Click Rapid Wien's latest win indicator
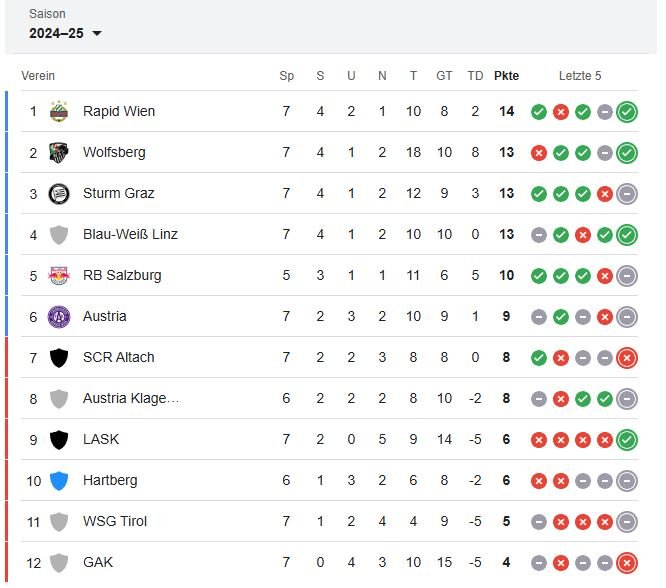This screenshot has height=588, width=666. pos(627,112)
